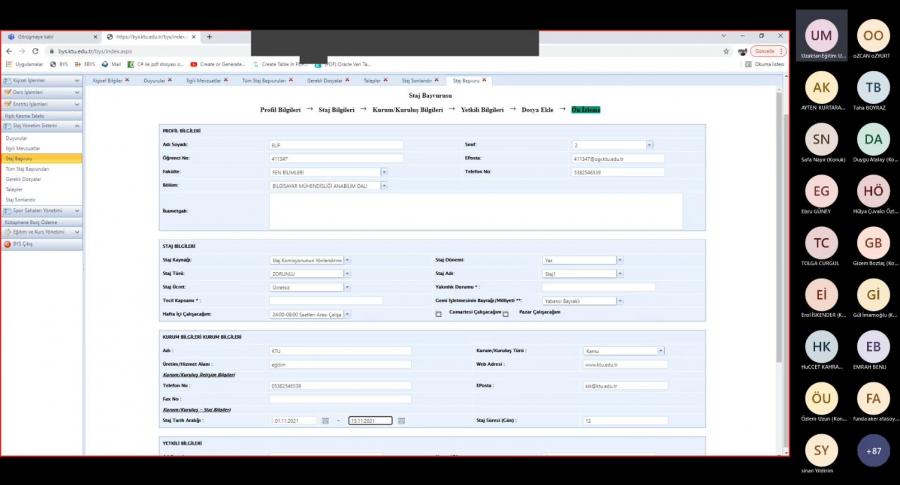Click the +87 more participants bubble
This screenshot has width=900, height=485.
pyautogui.click(x=873, y=450)
